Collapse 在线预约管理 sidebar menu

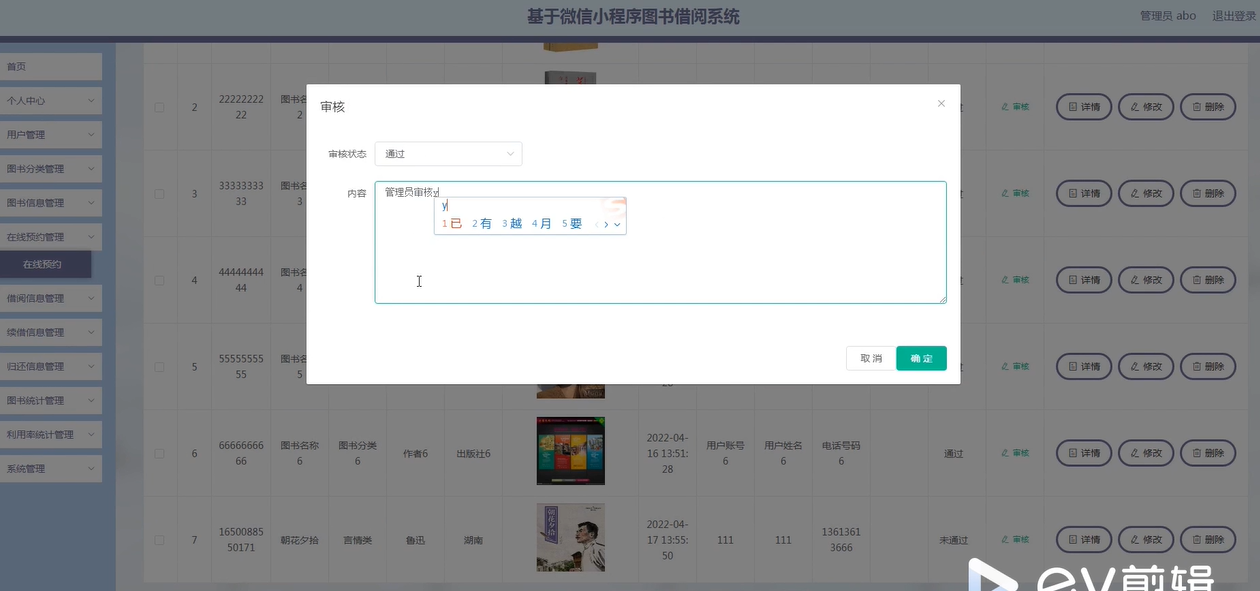[51, 236]
